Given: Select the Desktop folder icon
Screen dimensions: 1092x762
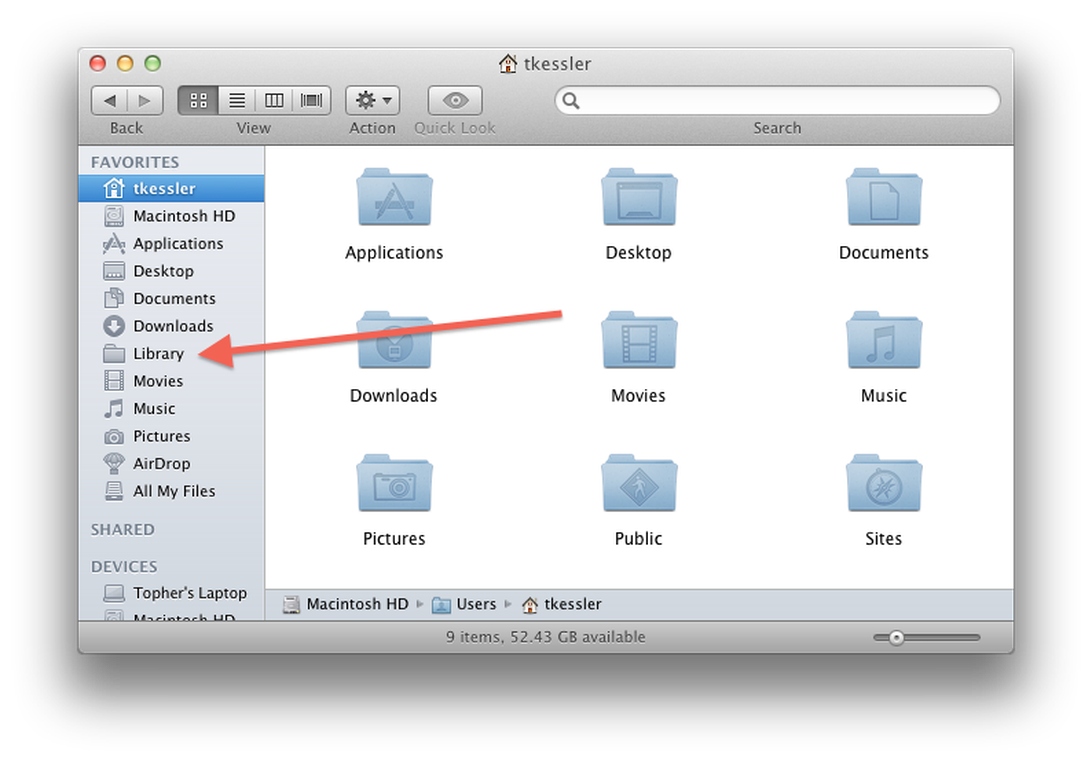Looking at the screenshot, I should [x=639, y=197].
